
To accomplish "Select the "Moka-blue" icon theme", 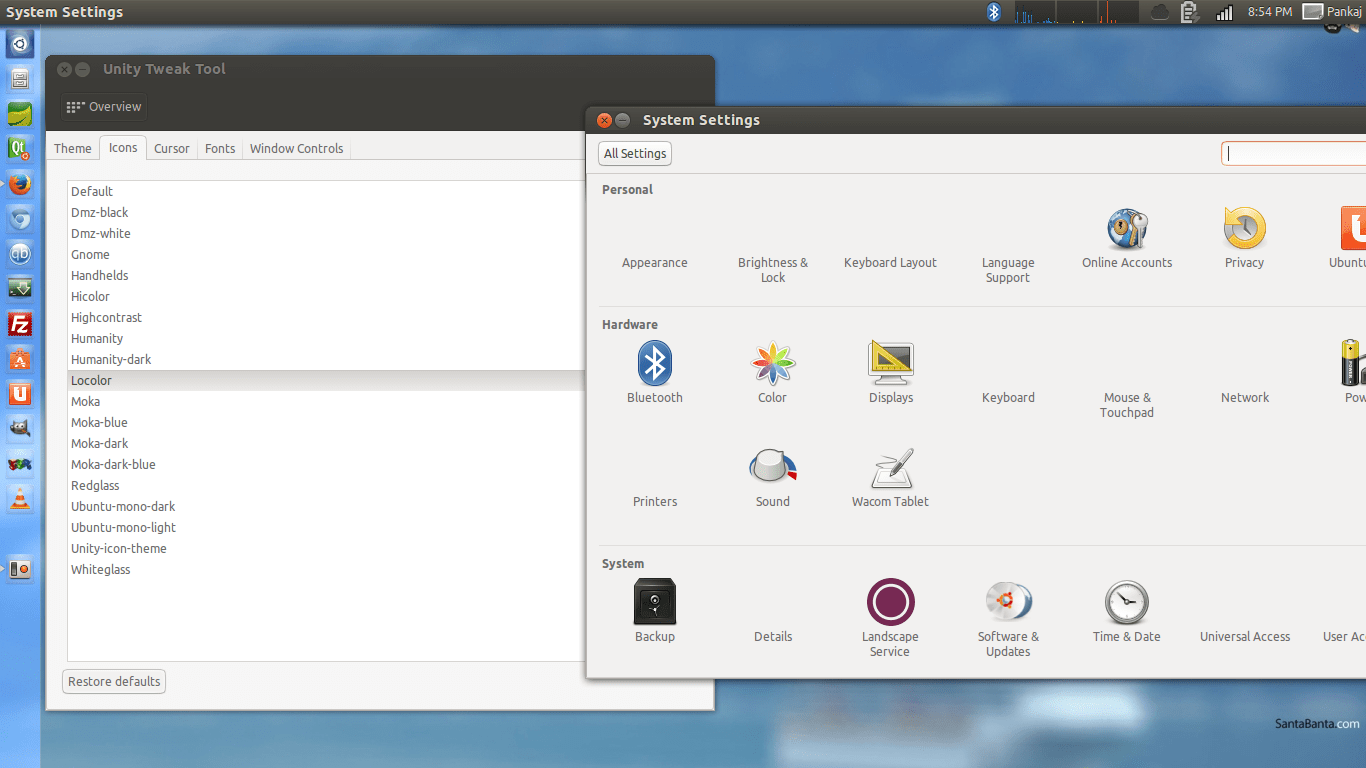I will click(x=326, y=422).
